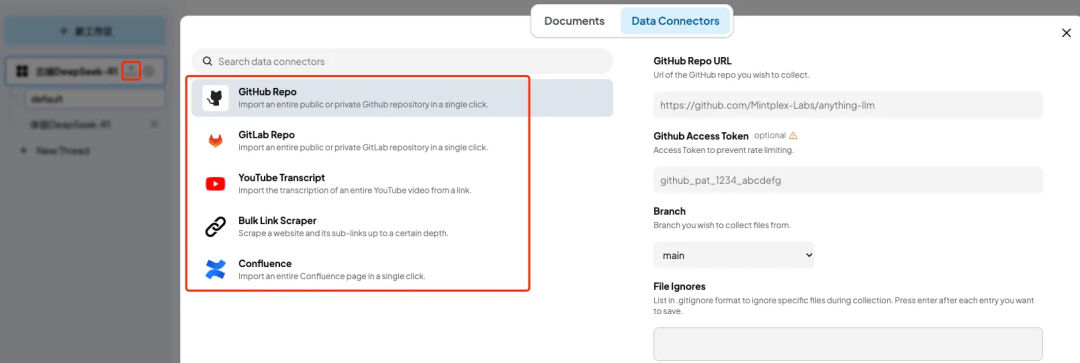
Task: Click the new workspace button in sidebar
Action: click(85, 32)
